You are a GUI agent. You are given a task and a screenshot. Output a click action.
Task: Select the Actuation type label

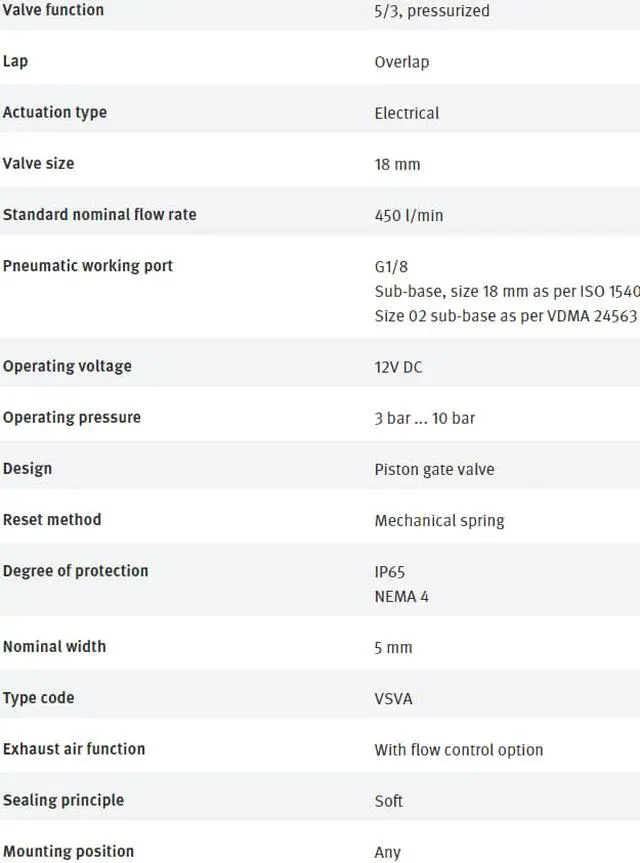pyautogui.click(x=55, y=112)
